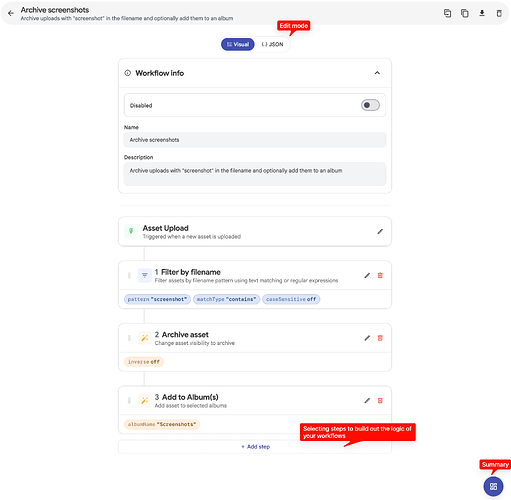Delete the Add to Album(s) step

pos(380,401)
